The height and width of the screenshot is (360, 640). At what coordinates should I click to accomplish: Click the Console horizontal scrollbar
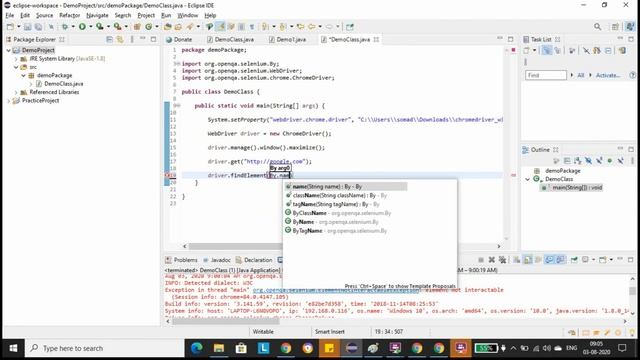pos(225,321)
